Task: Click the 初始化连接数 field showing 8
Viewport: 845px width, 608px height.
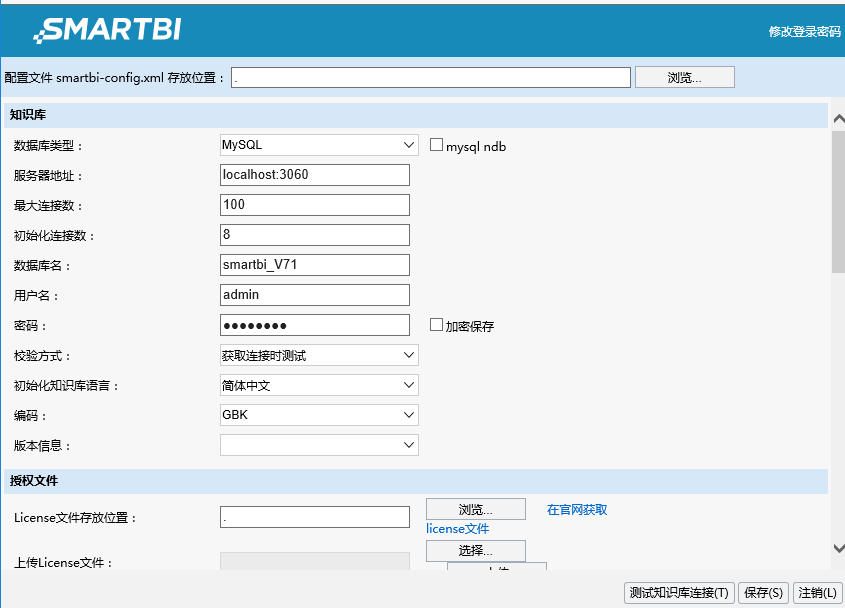Action: tap(315, 235)
